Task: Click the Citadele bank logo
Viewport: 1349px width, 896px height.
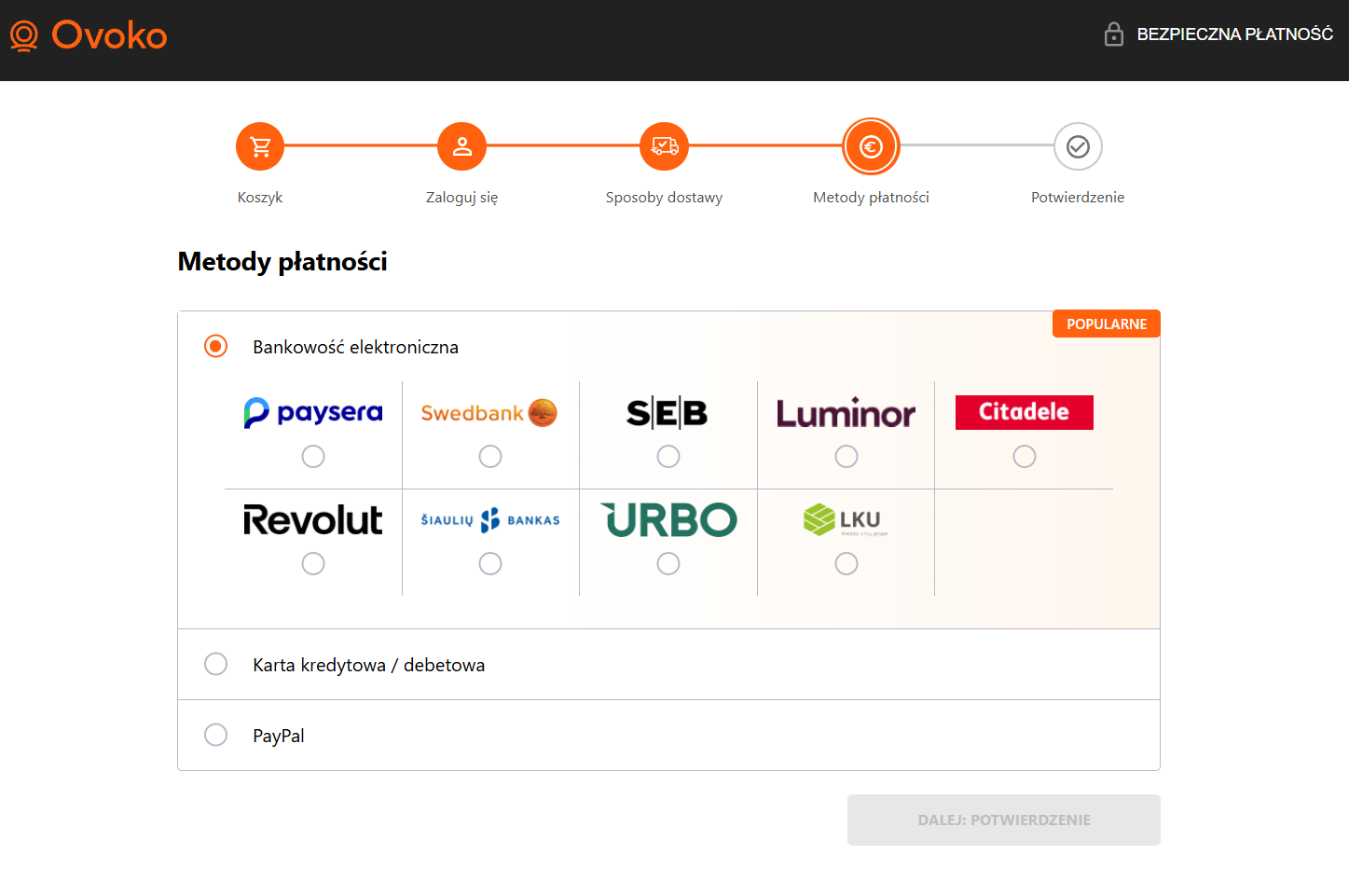Action: click(1024, 412)
